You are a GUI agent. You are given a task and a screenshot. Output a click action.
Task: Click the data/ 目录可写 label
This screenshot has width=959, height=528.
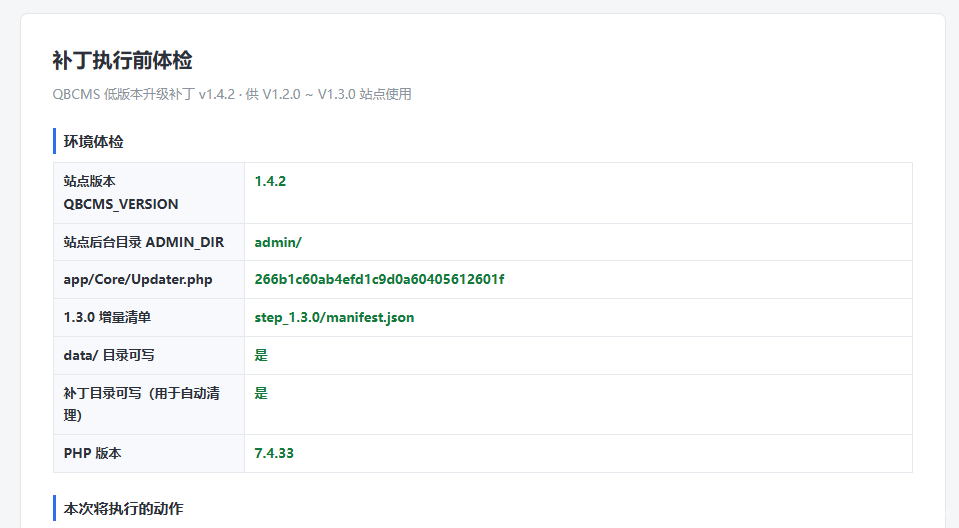(x=109, y=355)
